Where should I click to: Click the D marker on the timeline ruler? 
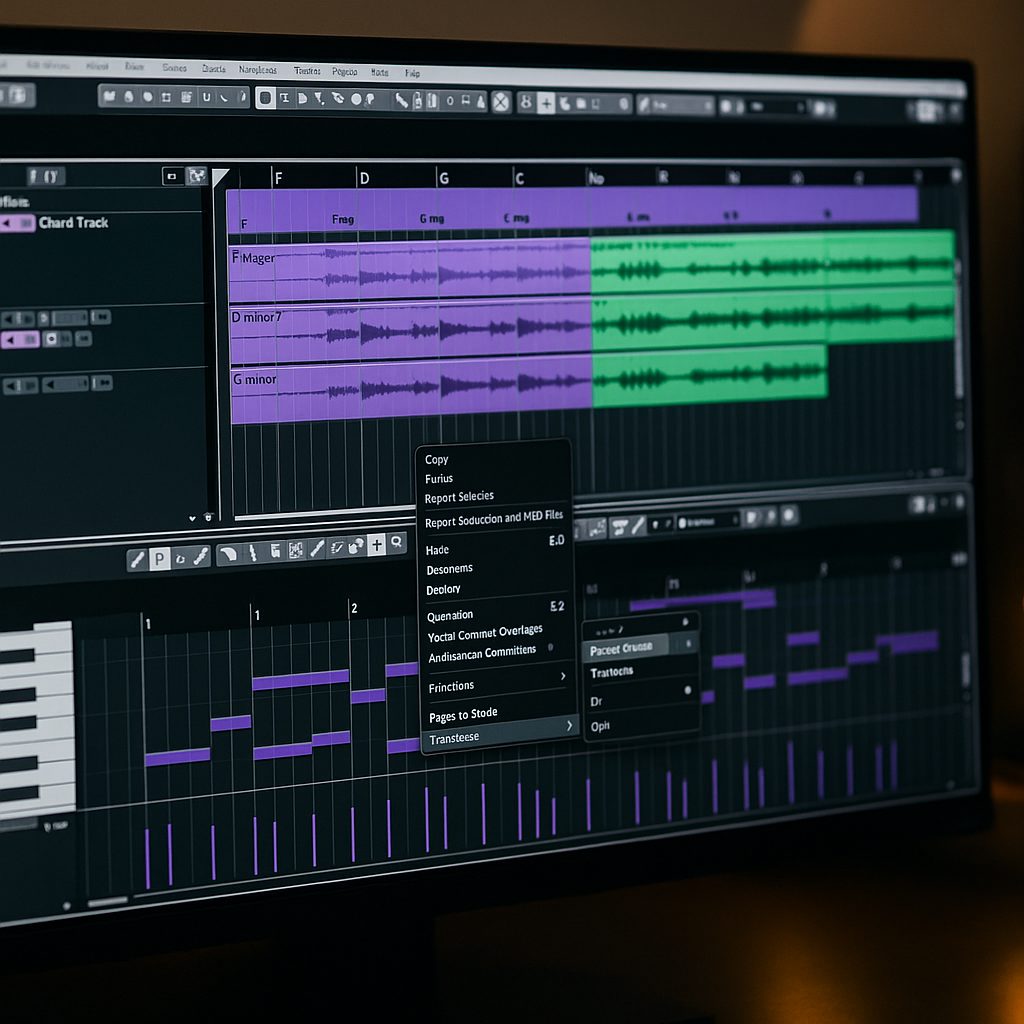(x=364, y=178)
